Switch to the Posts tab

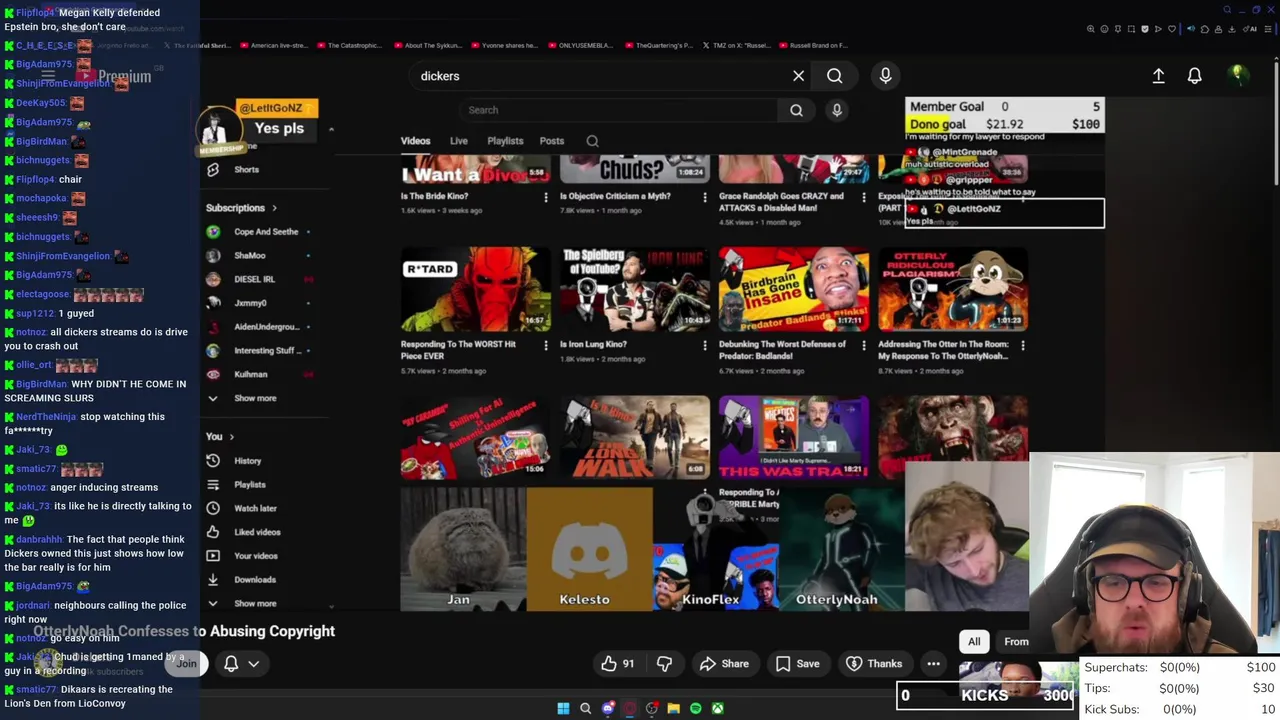[551, 141]
